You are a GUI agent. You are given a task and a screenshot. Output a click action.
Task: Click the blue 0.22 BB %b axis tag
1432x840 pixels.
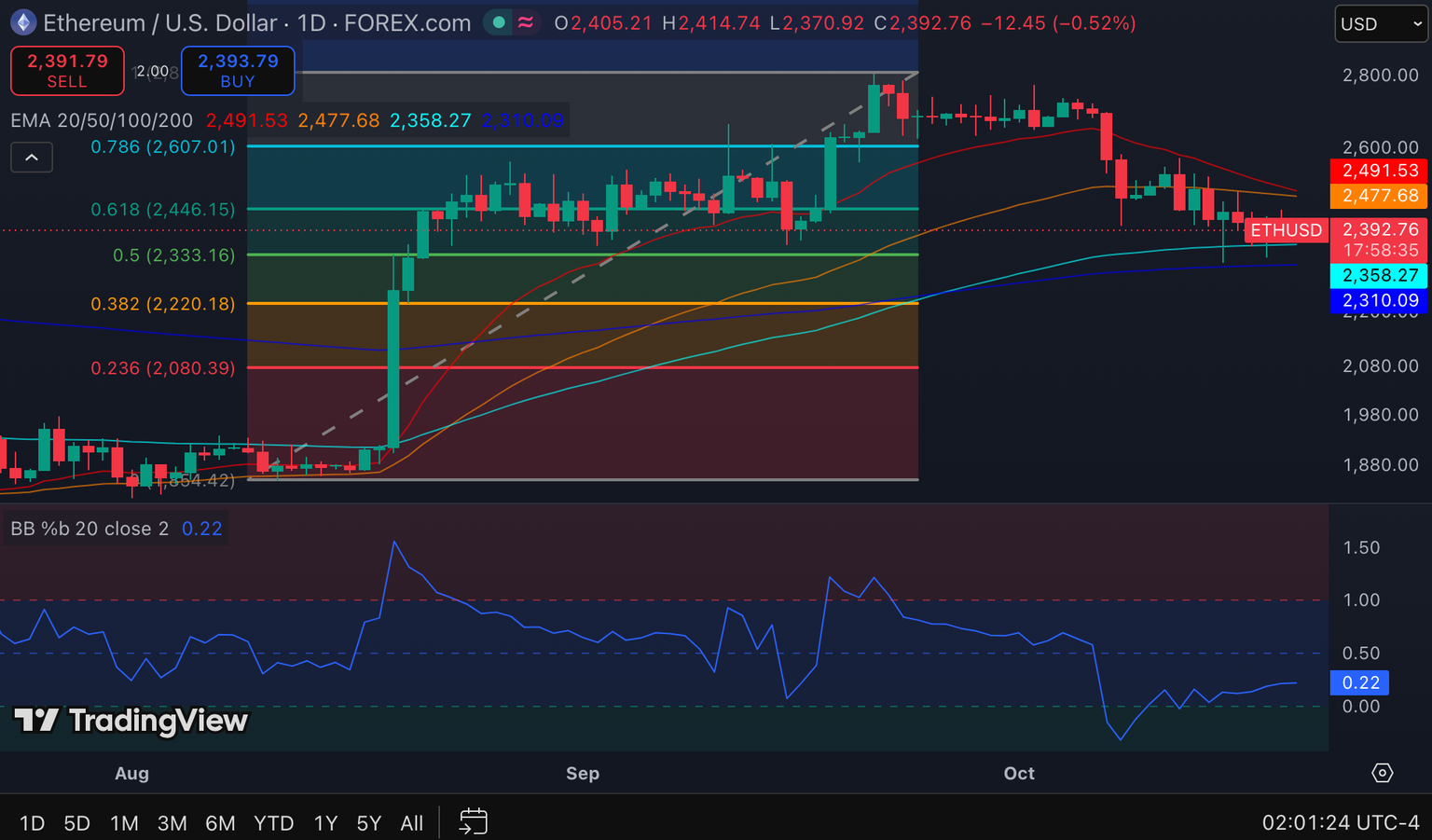[1360, 683]
